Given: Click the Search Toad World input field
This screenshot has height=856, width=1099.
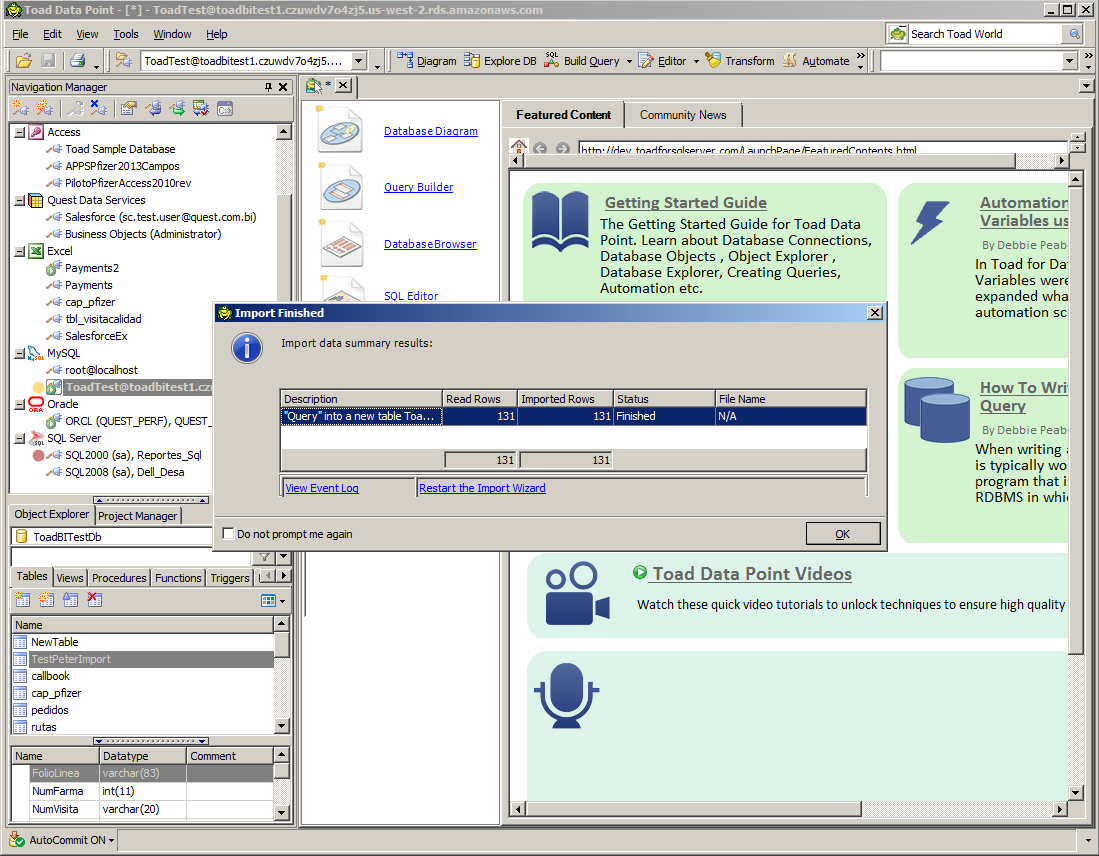Looking at the screenshot, I should [x=986, y=34].
